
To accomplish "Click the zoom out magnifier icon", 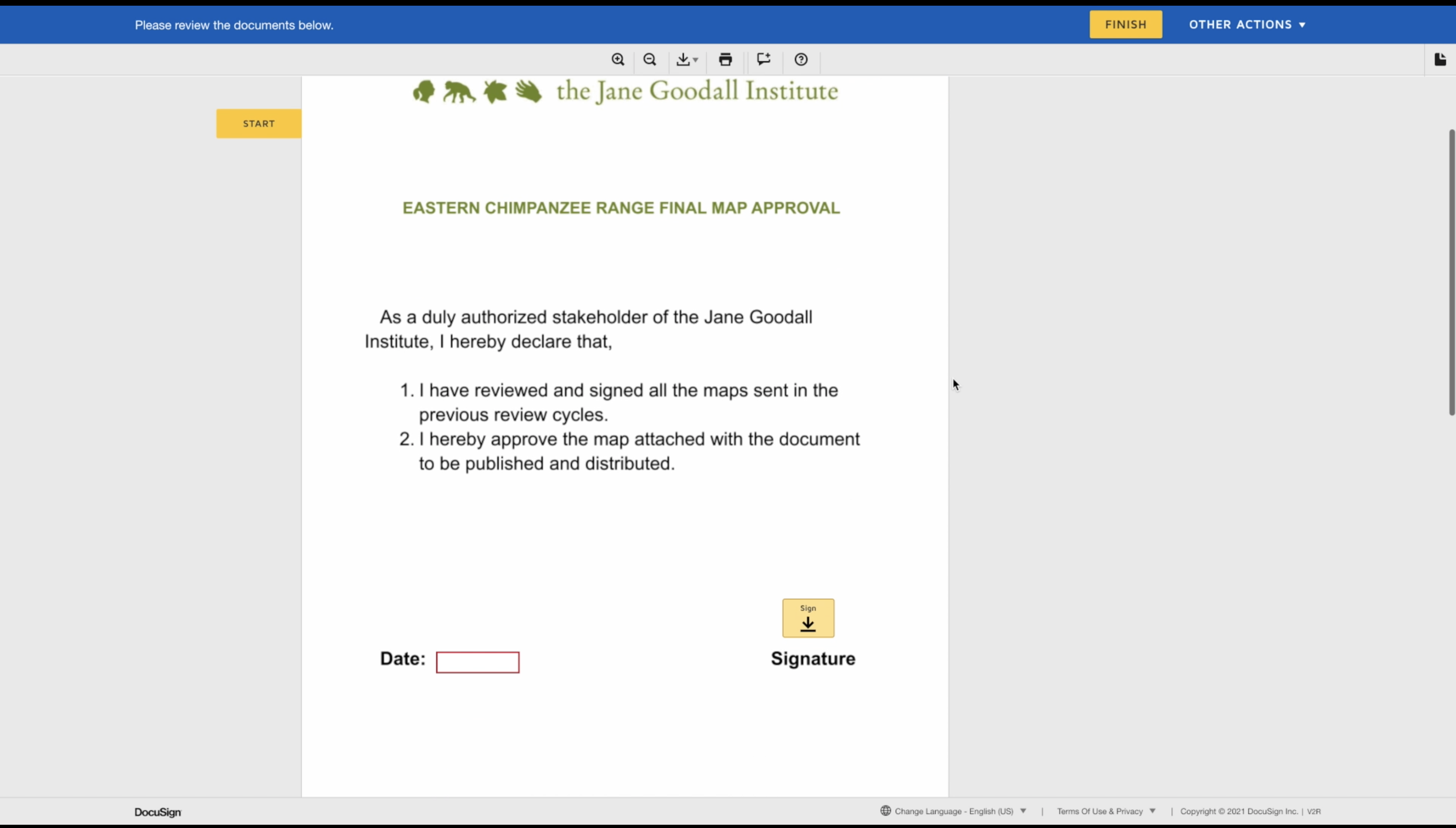I will (649, 60).
